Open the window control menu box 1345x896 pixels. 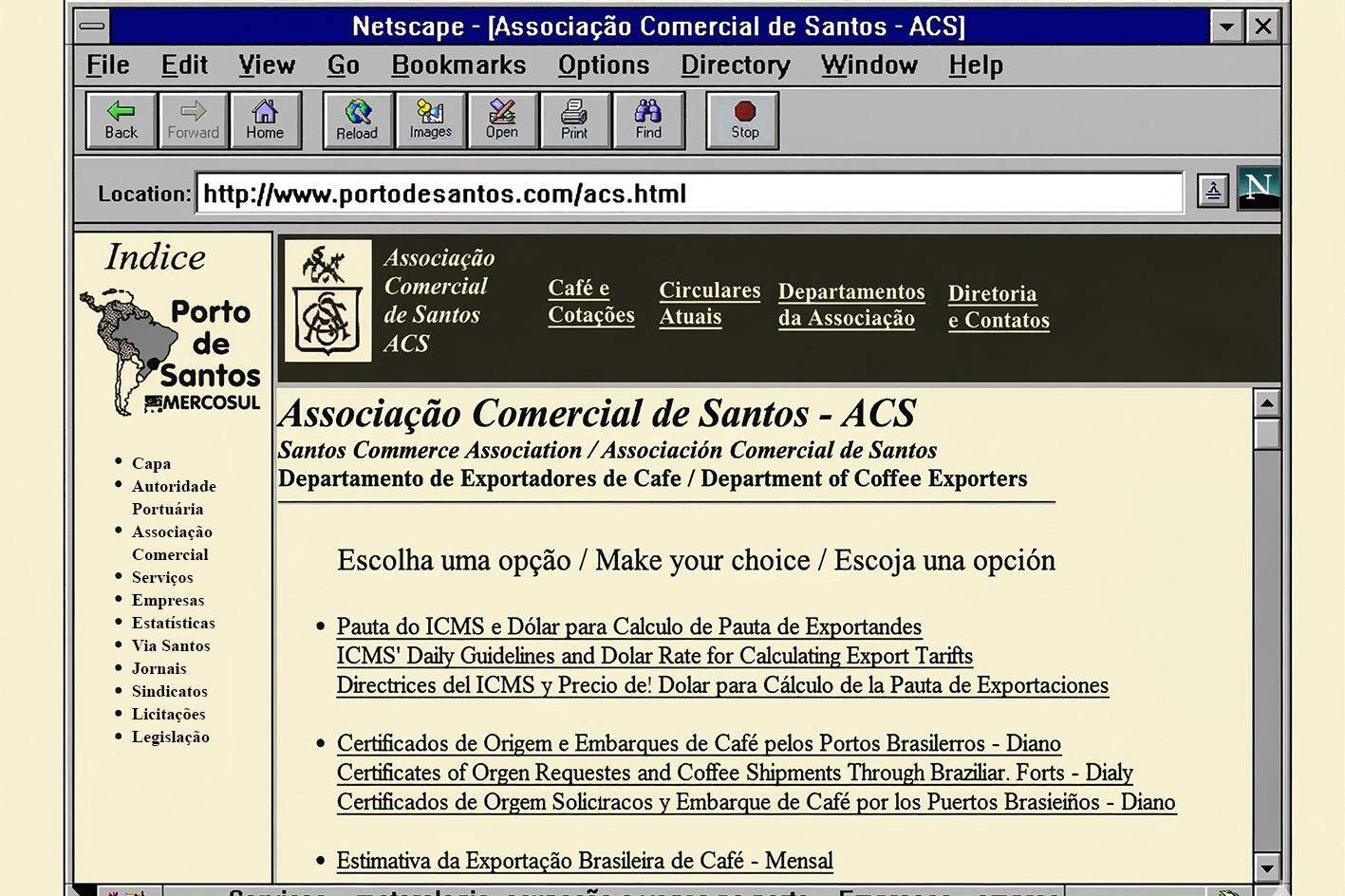tap(93, 27)
